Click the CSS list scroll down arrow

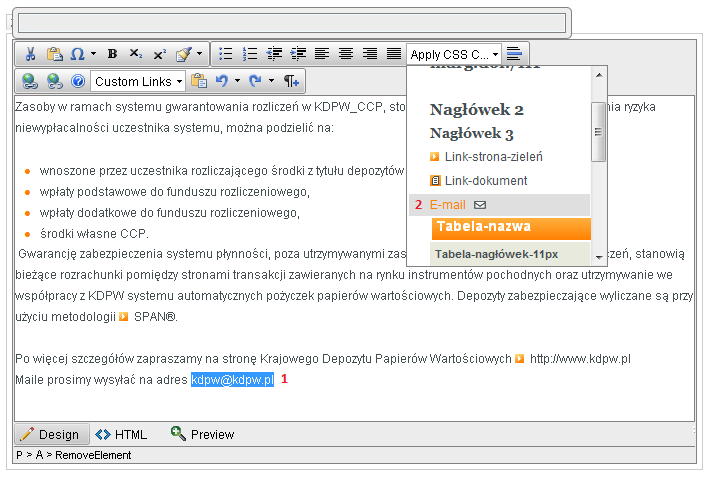[599, 257]
